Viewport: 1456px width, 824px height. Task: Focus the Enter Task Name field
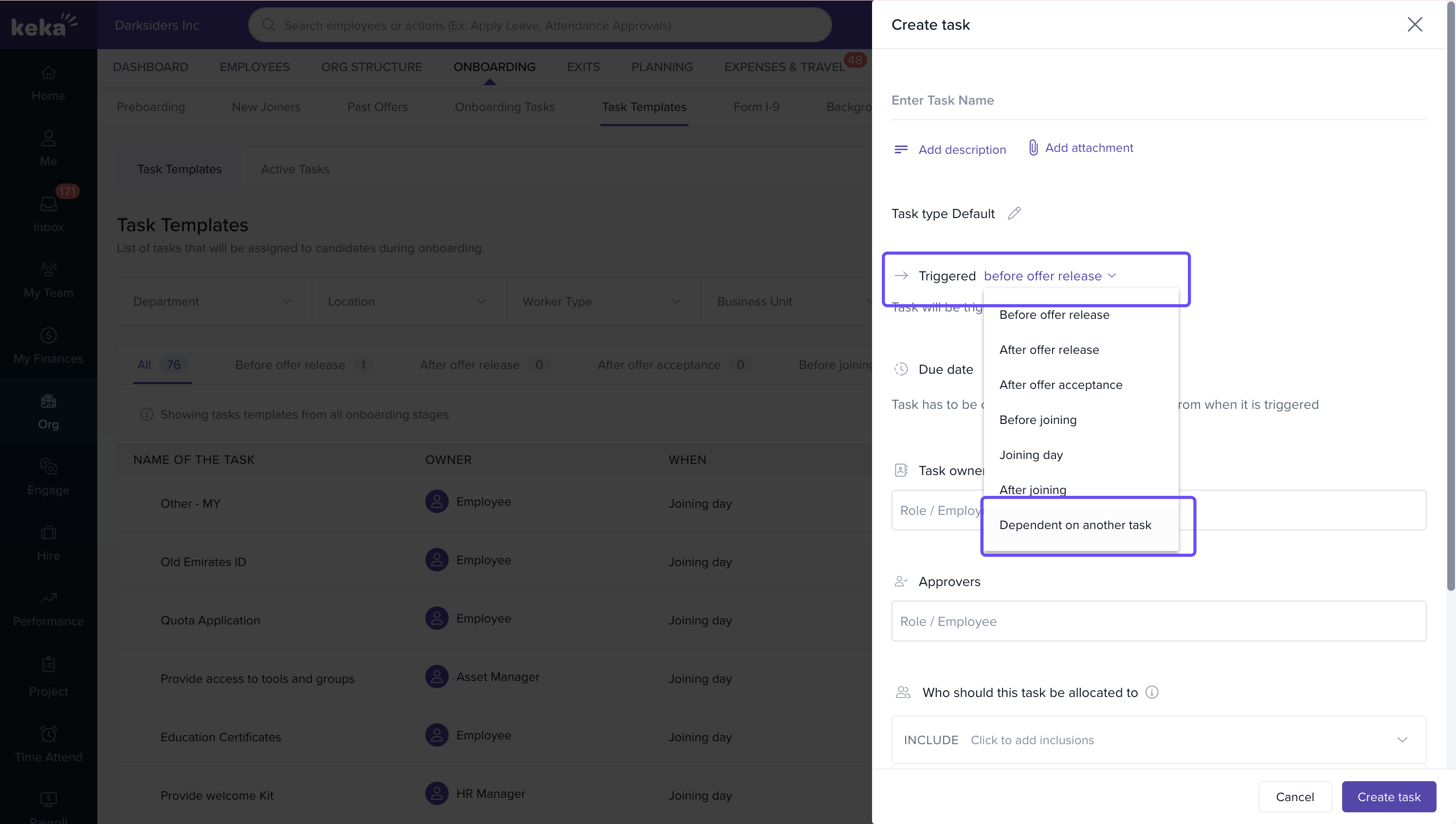click(1158, 101)
